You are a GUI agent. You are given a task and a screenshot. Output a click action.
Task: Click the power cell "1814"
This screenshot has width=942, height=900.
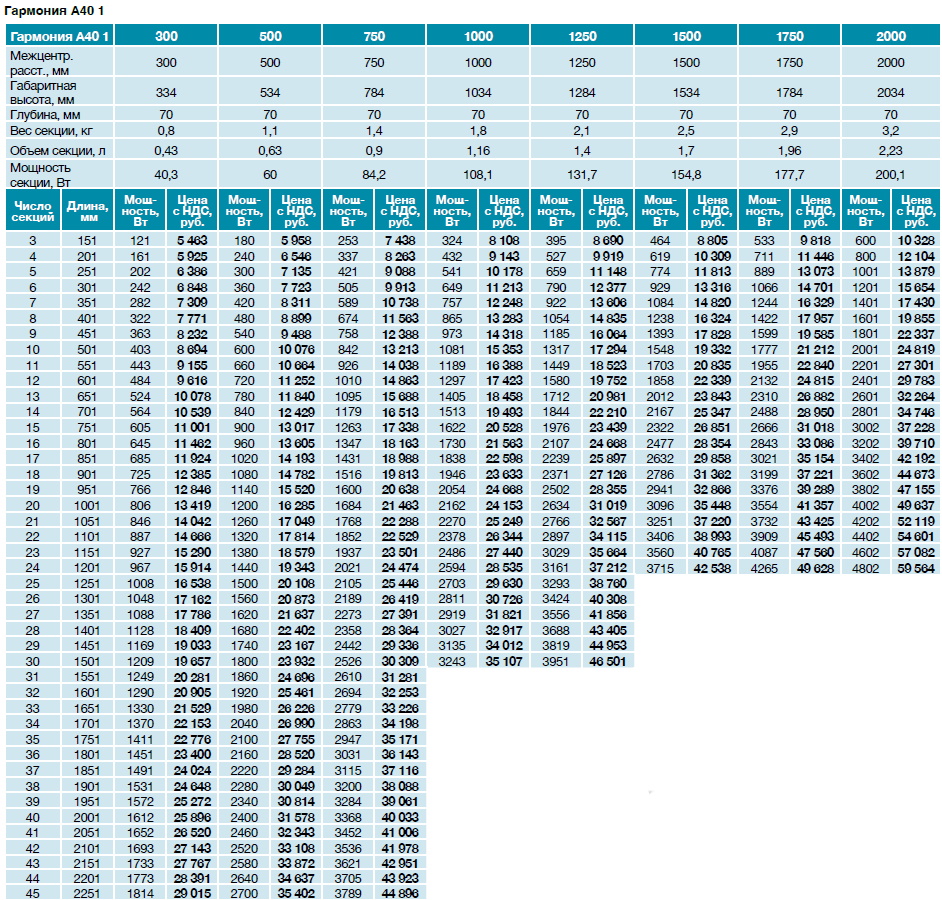(x=140, y=893)
